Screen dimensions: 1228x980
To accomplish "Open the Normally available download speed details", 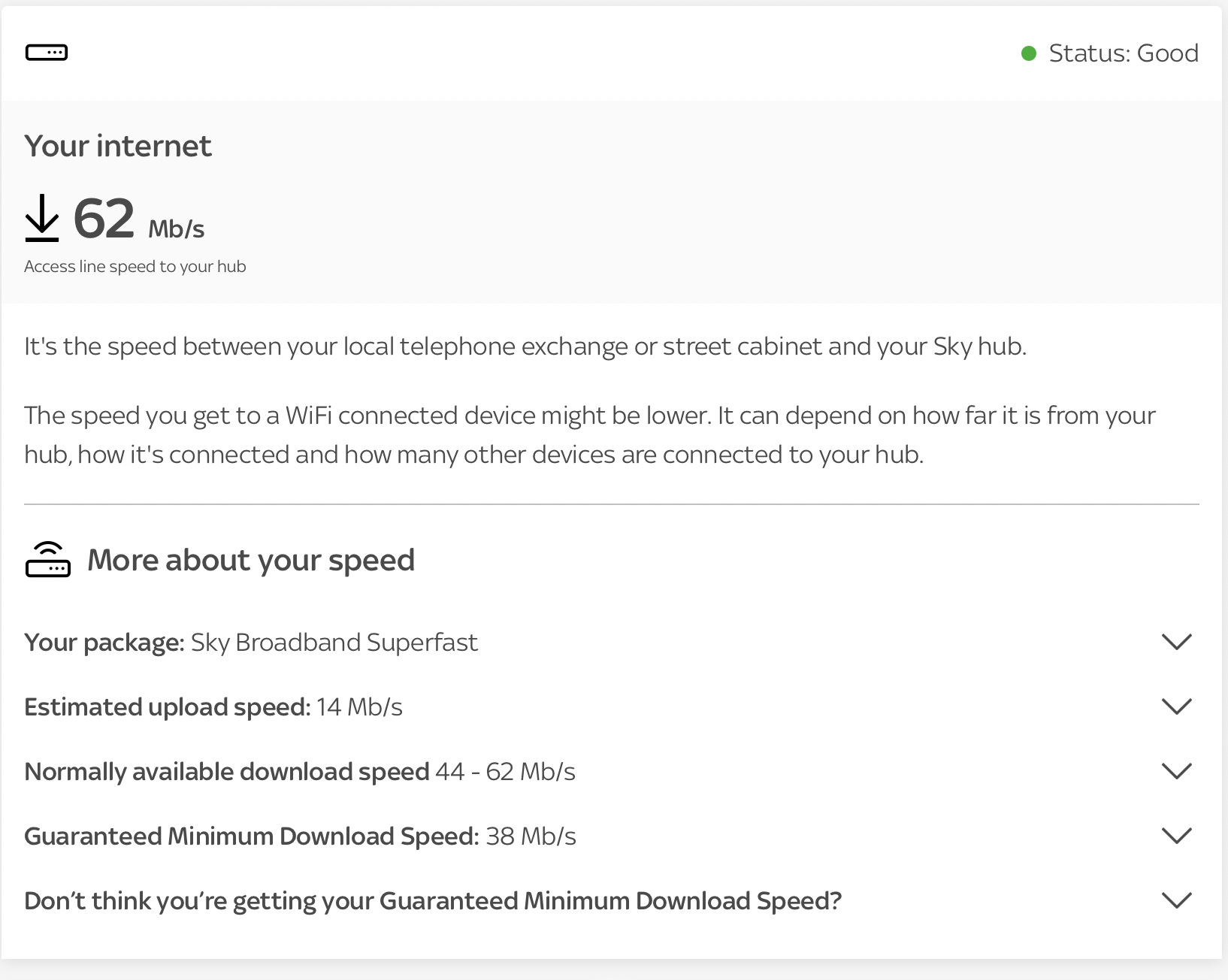I will tap(1178, 770).
